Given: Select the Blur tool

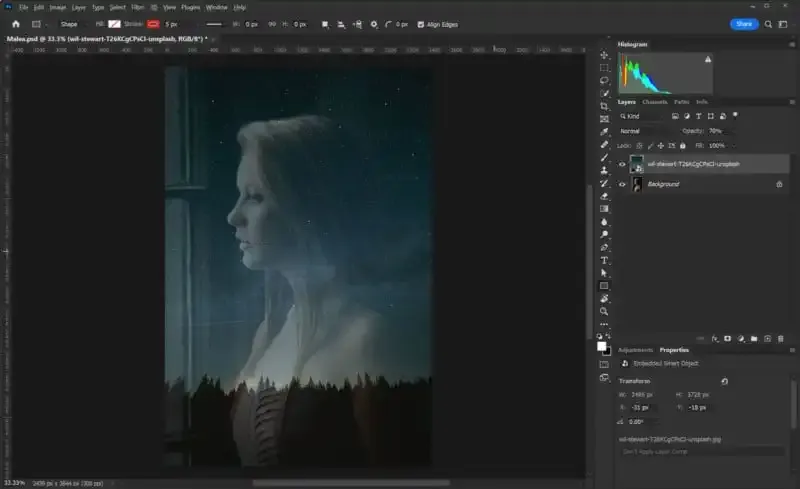Looking at the screenshot, I should pyautogui.click(x=604, y=222).
